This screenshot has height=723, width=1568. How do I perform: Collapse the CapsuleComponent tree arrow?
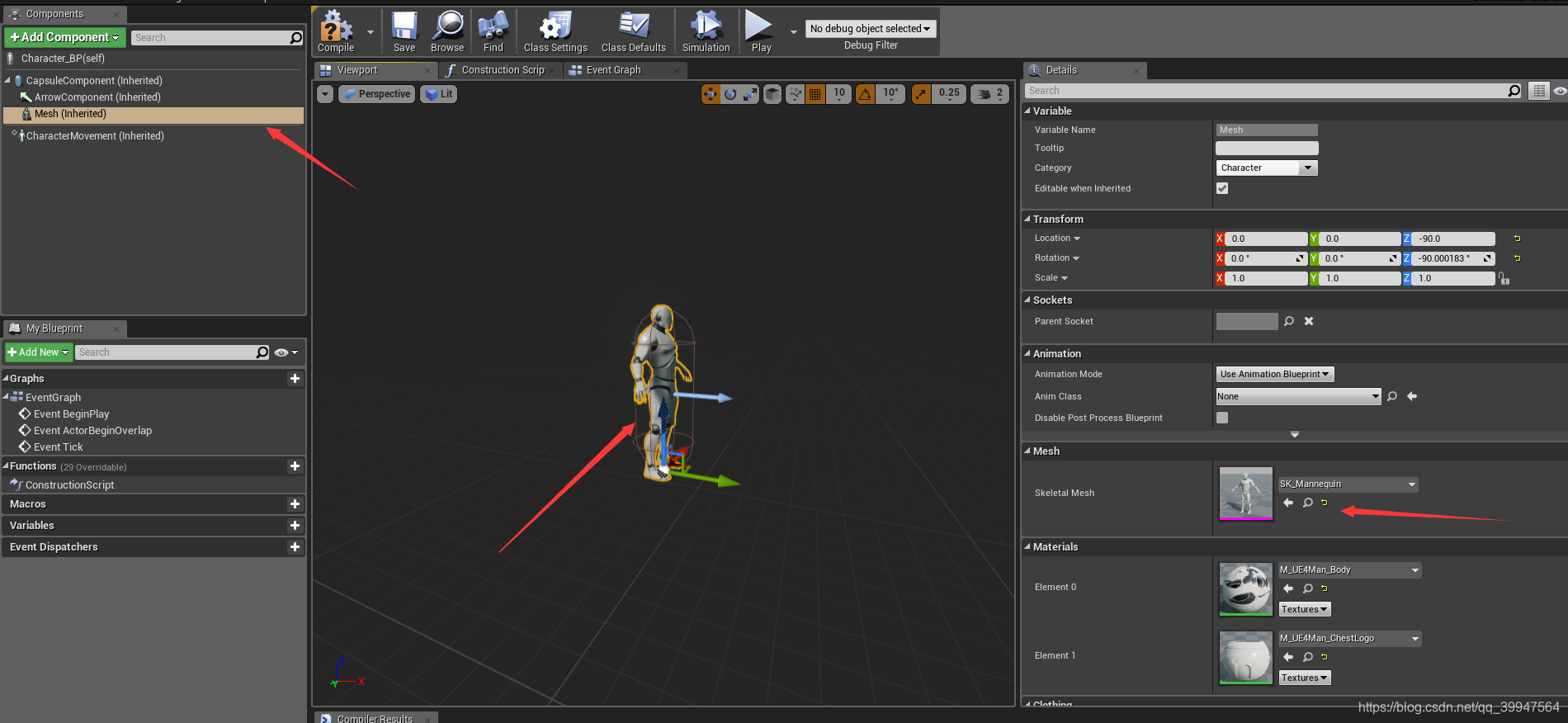pyautogui.click(x=8, y=81)
